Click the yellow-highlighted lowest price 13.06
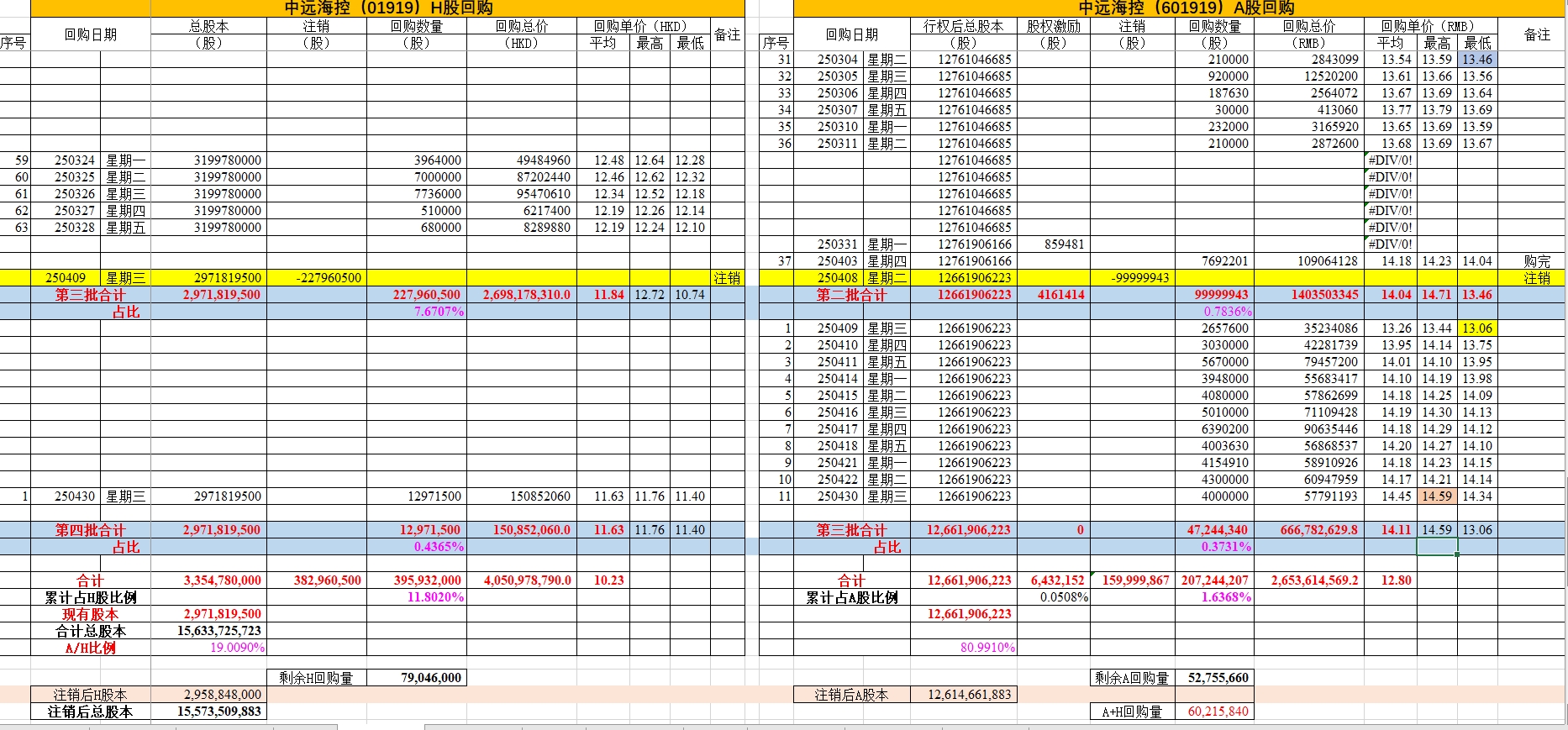 click(1477, 328)
